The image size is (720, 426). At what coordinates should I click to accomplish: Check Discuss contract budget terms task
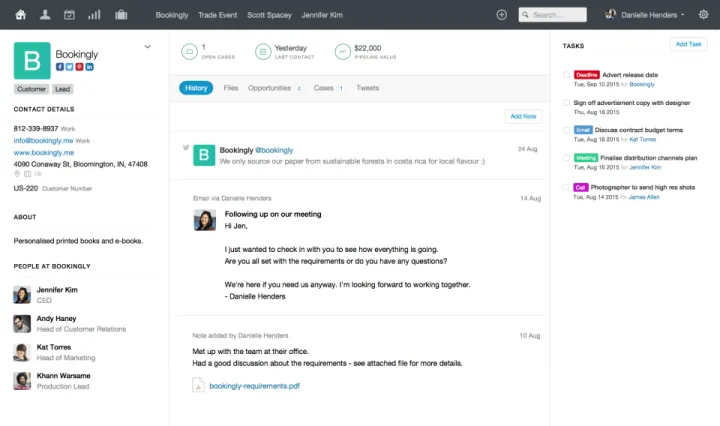coord(566,130)
